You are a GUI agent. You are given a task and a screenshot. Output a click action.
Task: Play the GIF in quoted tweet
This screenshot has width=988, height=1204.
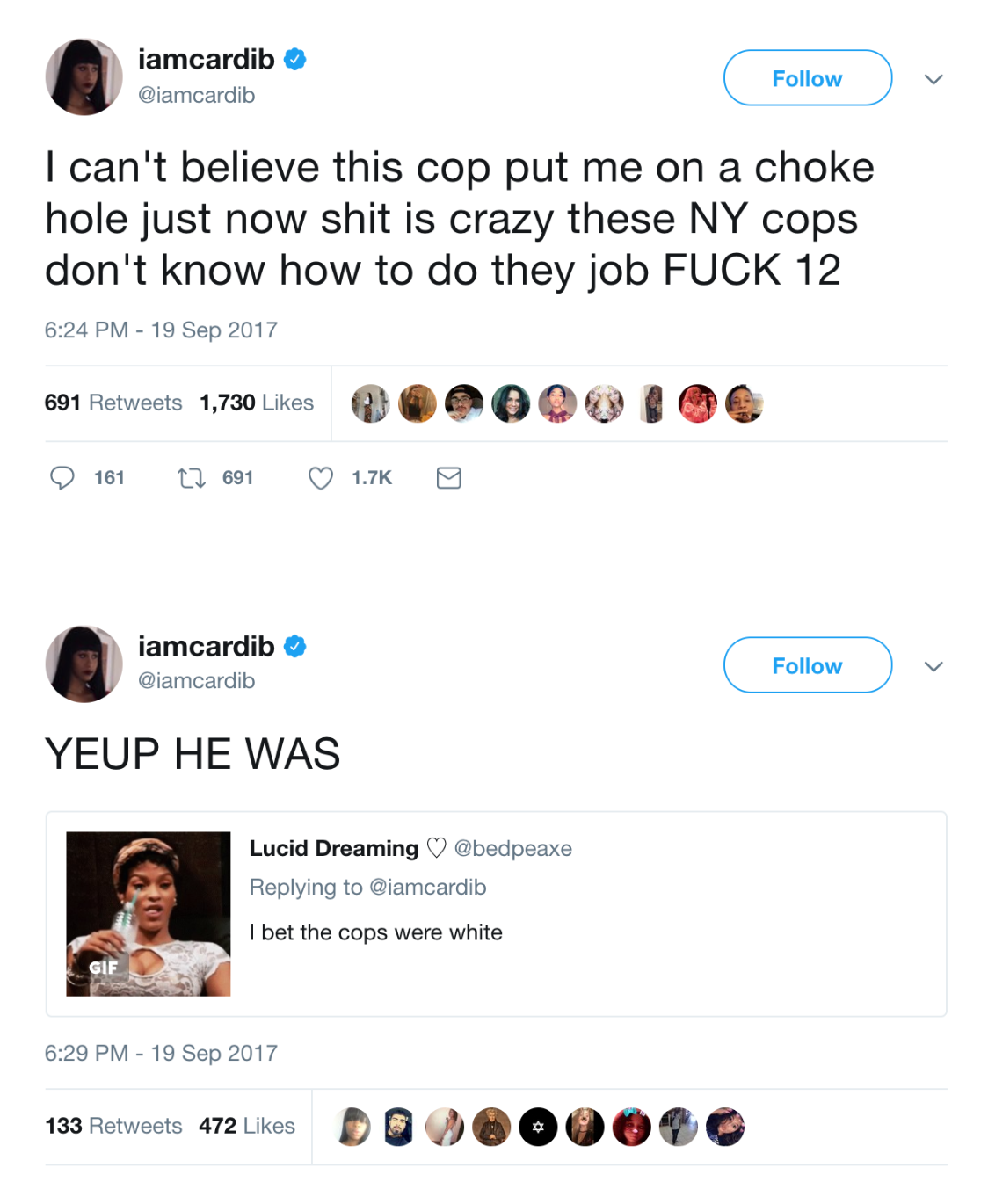[x=149, y=914]
